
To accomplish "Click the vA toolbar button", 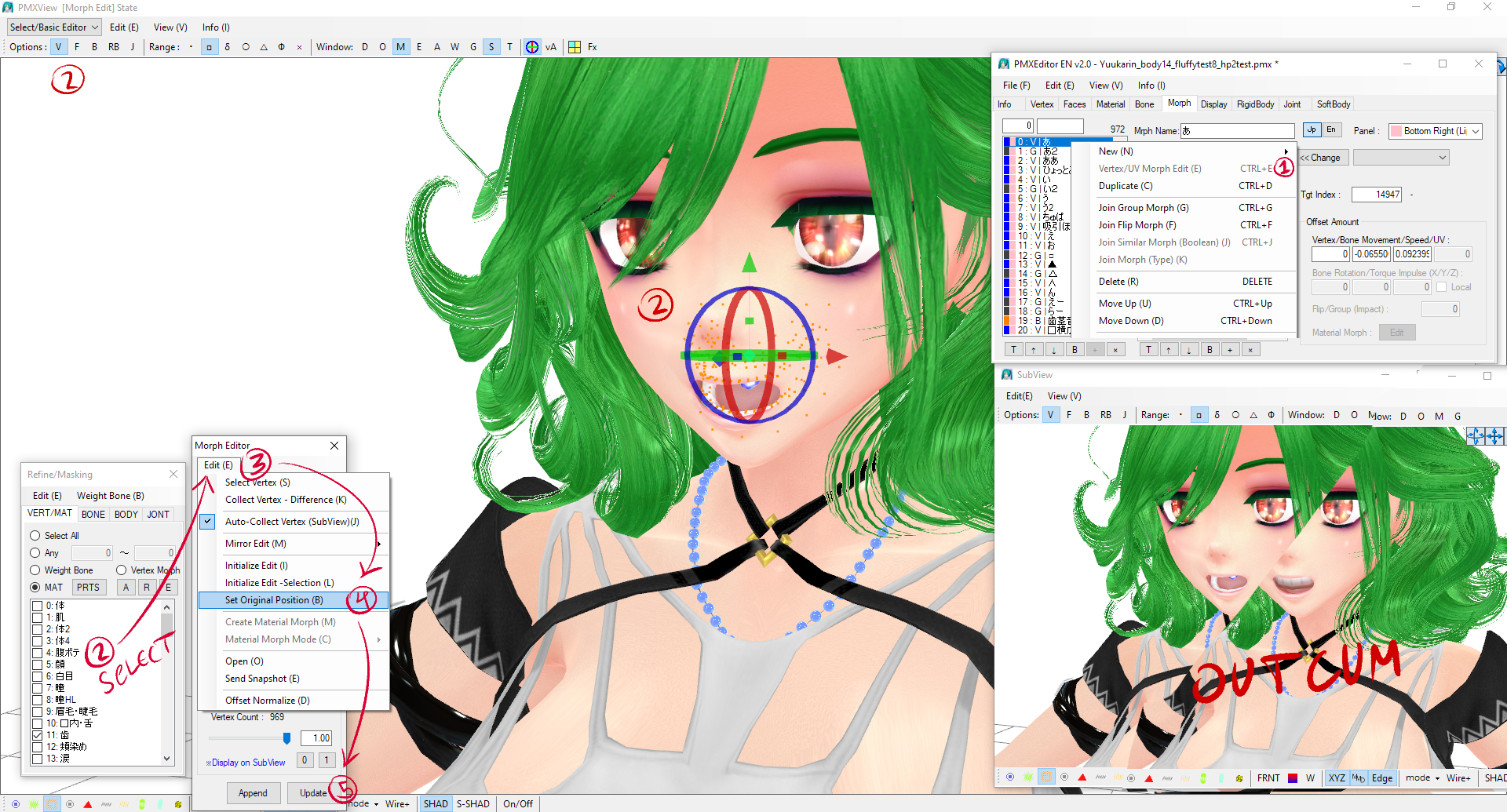I will point(551,47).
